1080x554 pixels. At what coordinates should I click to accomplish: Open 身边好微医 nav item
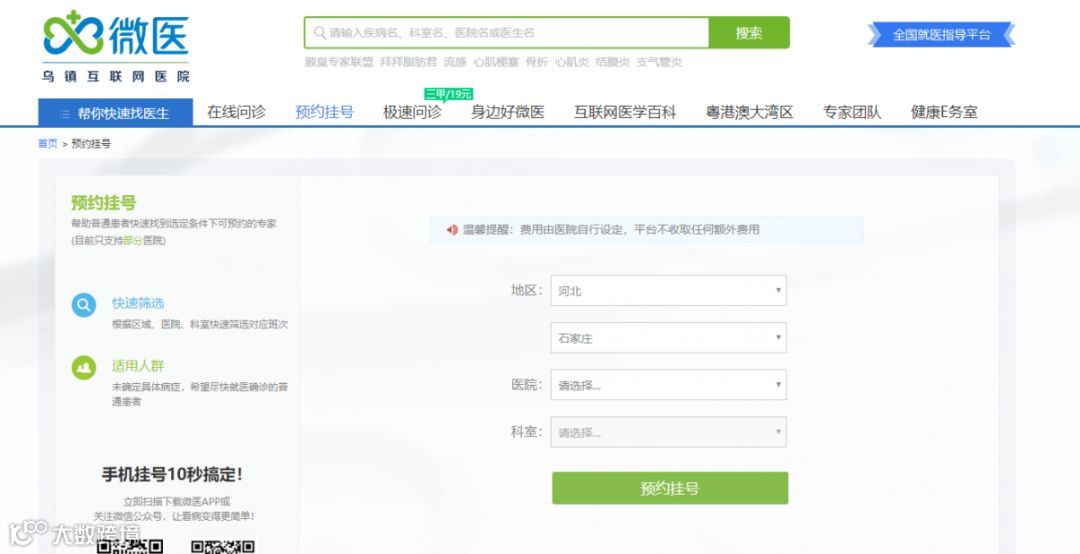508,112
